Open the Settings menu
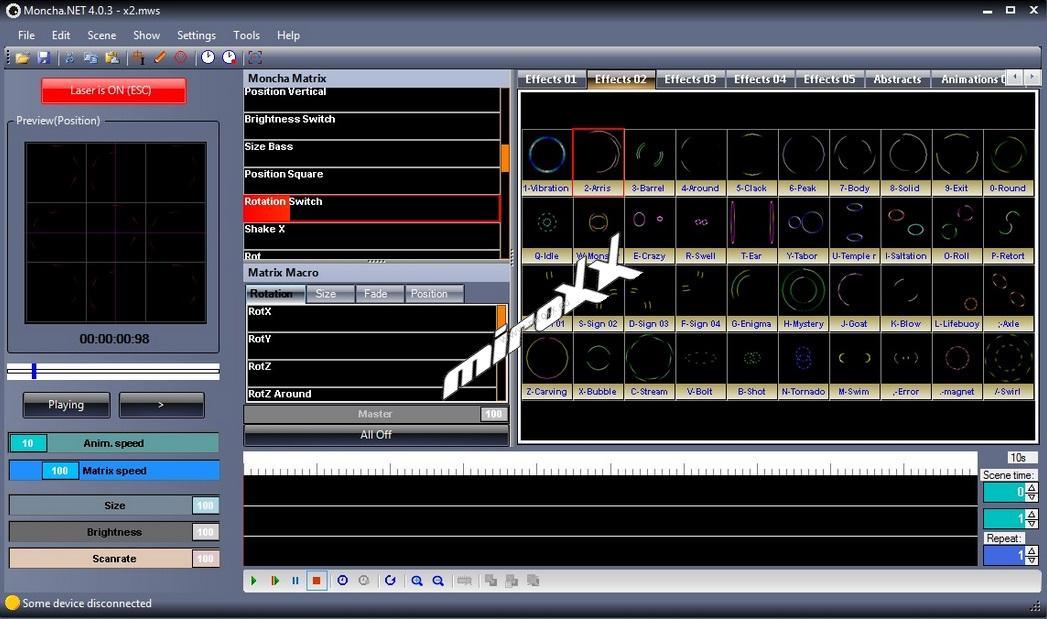The width and height of the screenshot is (1047, 619). (196, 35)
